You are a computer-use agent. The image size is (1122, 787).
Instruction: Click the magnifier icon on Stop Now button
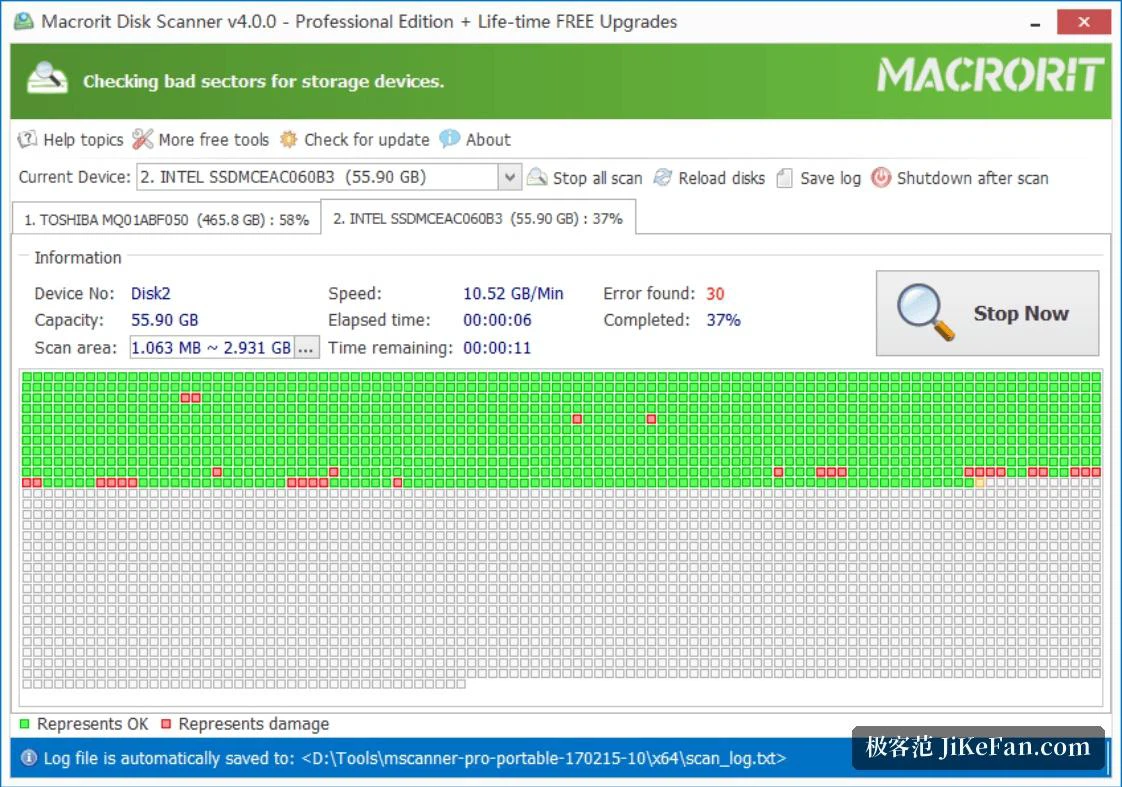925,313
